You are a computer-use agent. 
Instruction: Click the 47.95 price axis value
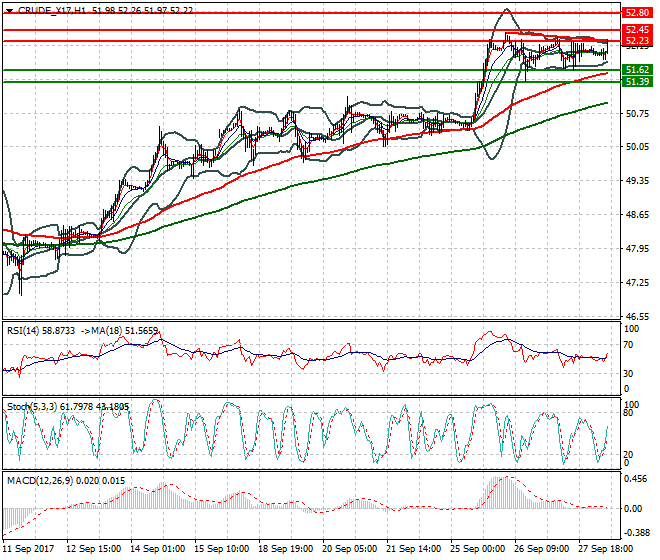coord(637,249)
